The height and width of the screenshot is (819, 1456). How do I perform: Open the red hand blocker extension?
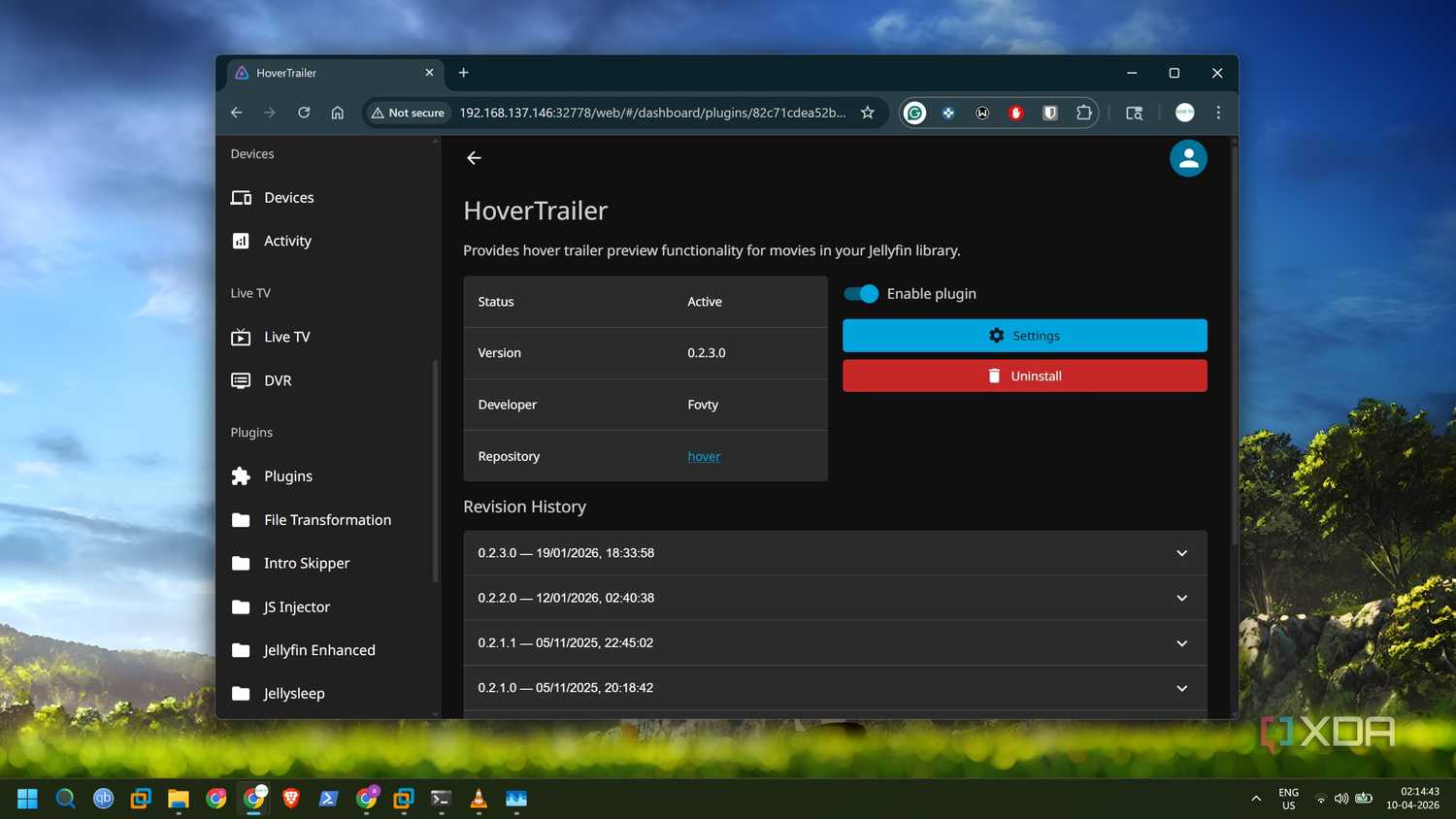tap(1016, 113)
